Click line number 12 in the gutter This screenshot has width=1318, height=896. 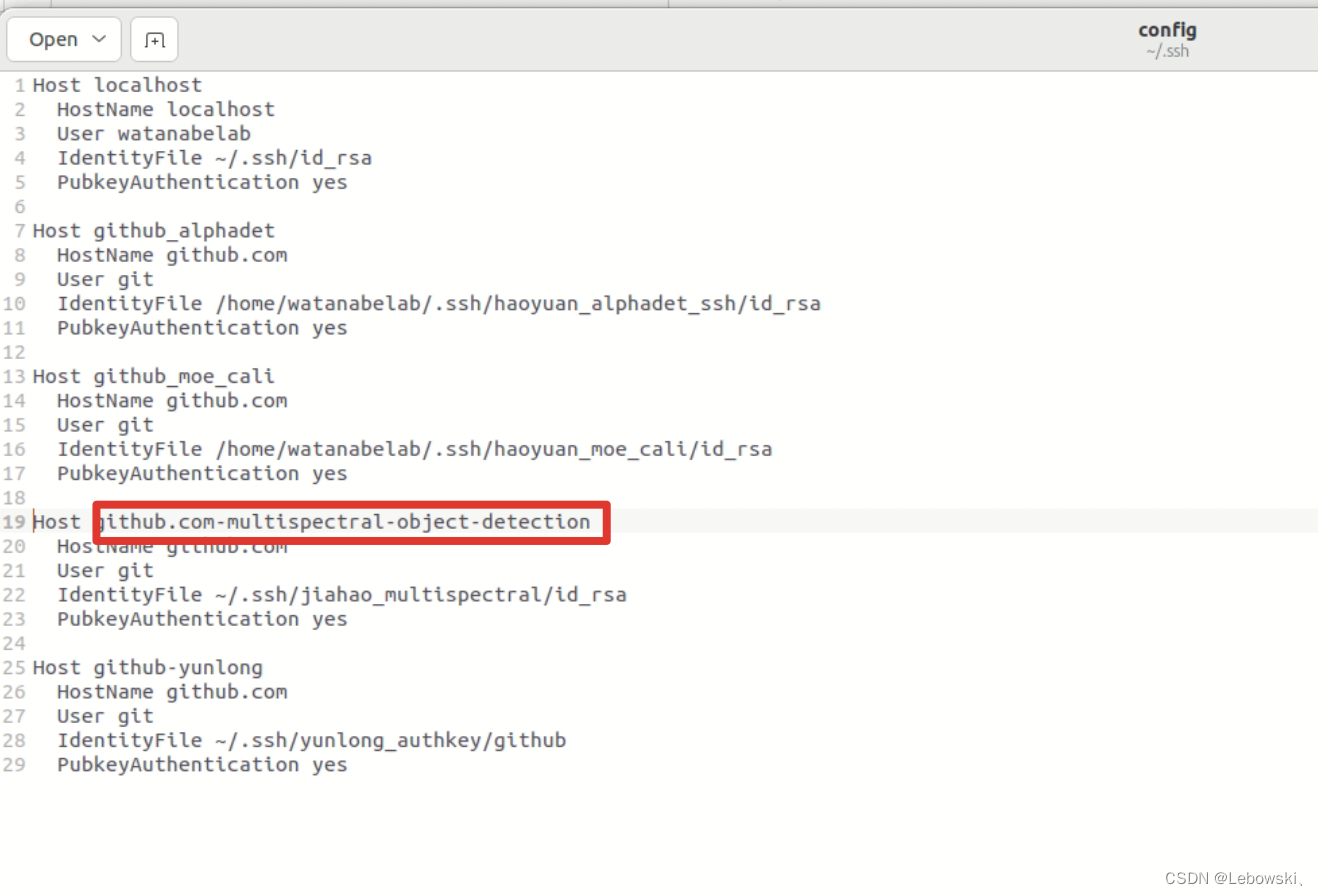tap(14, 352)
